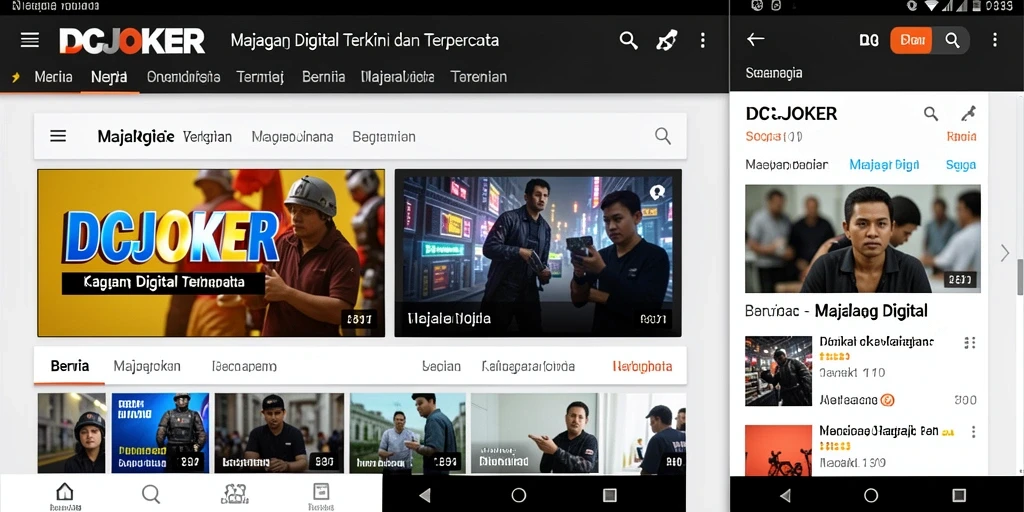Open the main photo in the right phone panel

pyautogui.click(x=863, y=238)
